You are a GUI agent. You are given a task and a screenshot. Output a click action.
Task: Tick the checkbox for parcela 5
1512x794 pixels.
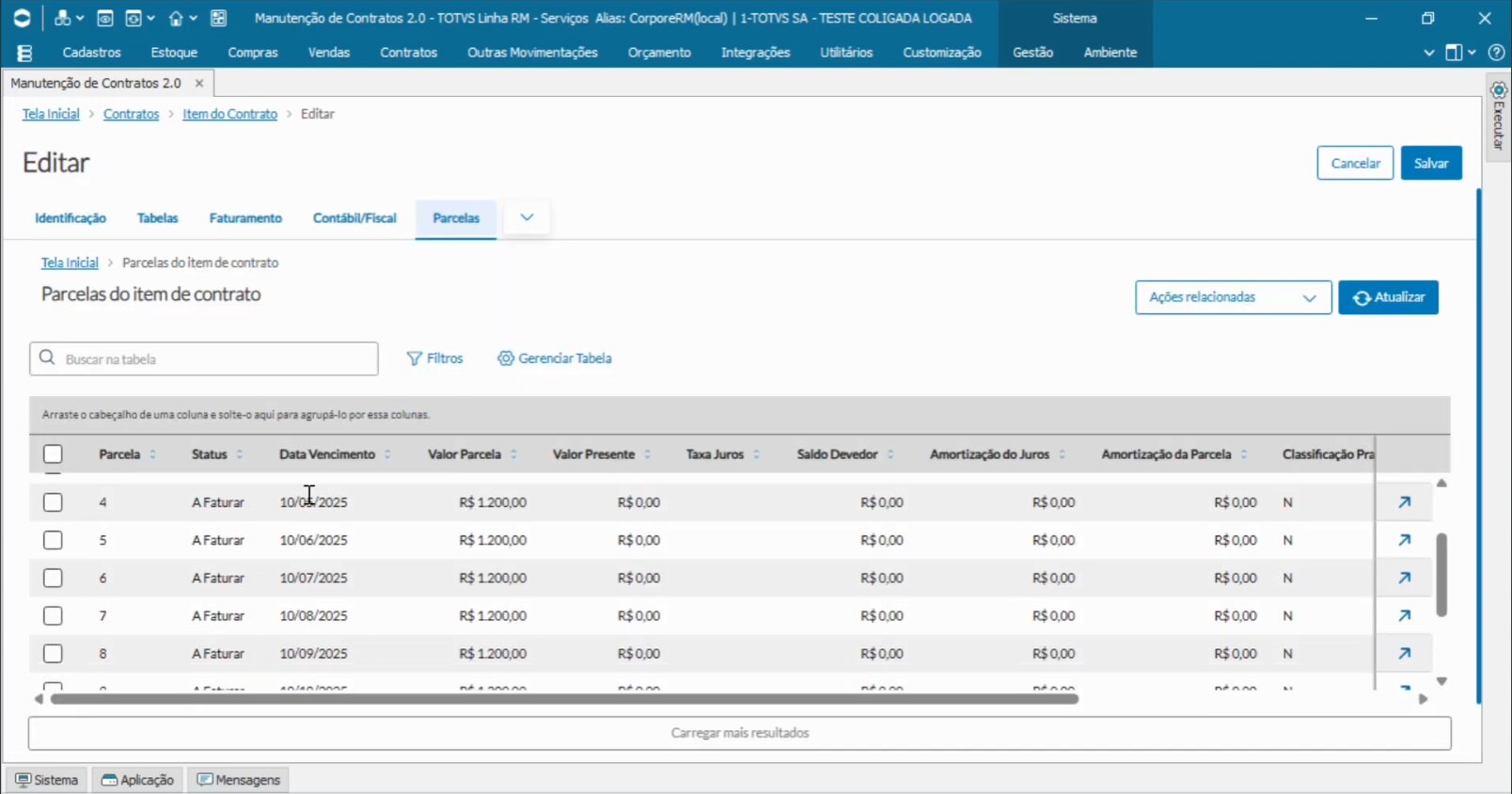pos(53,540)
